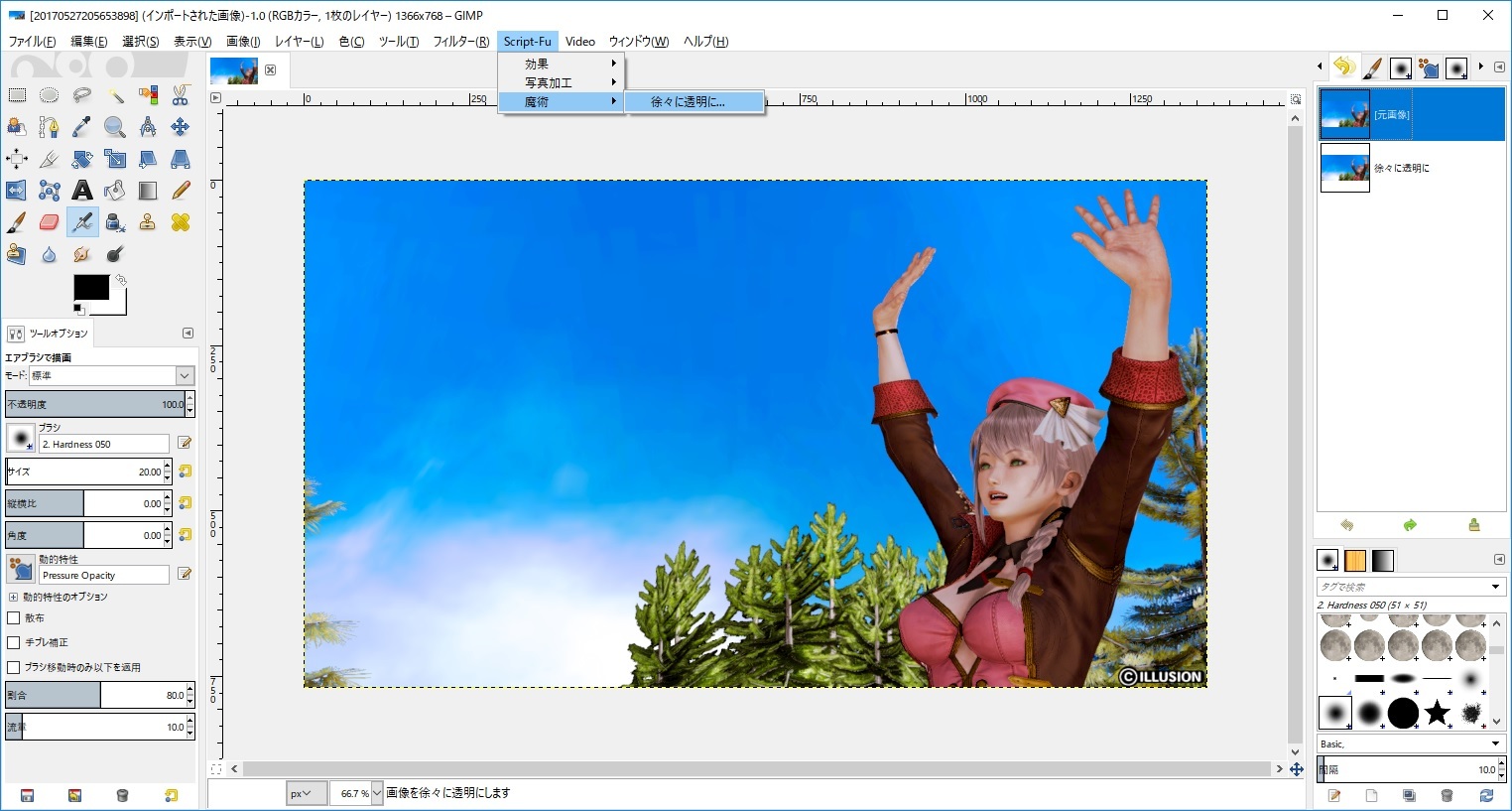Click the green redo arrow button
The width and height of the screenshot is (1512, 811).
point(1410,524)
